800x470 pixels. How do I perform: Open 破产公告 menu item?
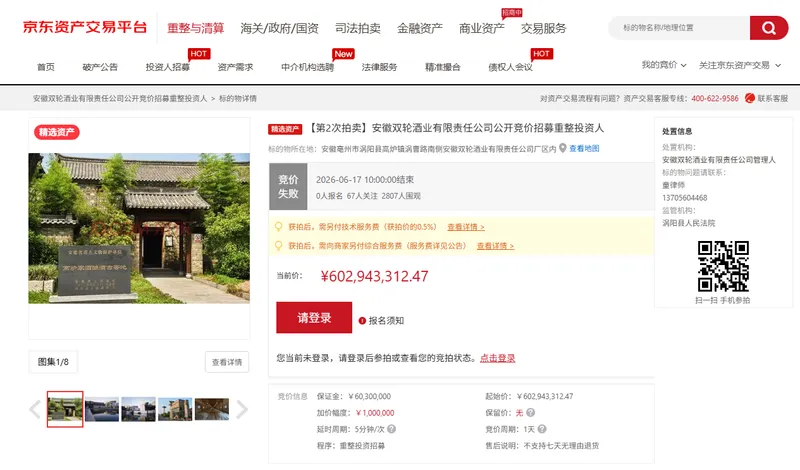(100, 67)
